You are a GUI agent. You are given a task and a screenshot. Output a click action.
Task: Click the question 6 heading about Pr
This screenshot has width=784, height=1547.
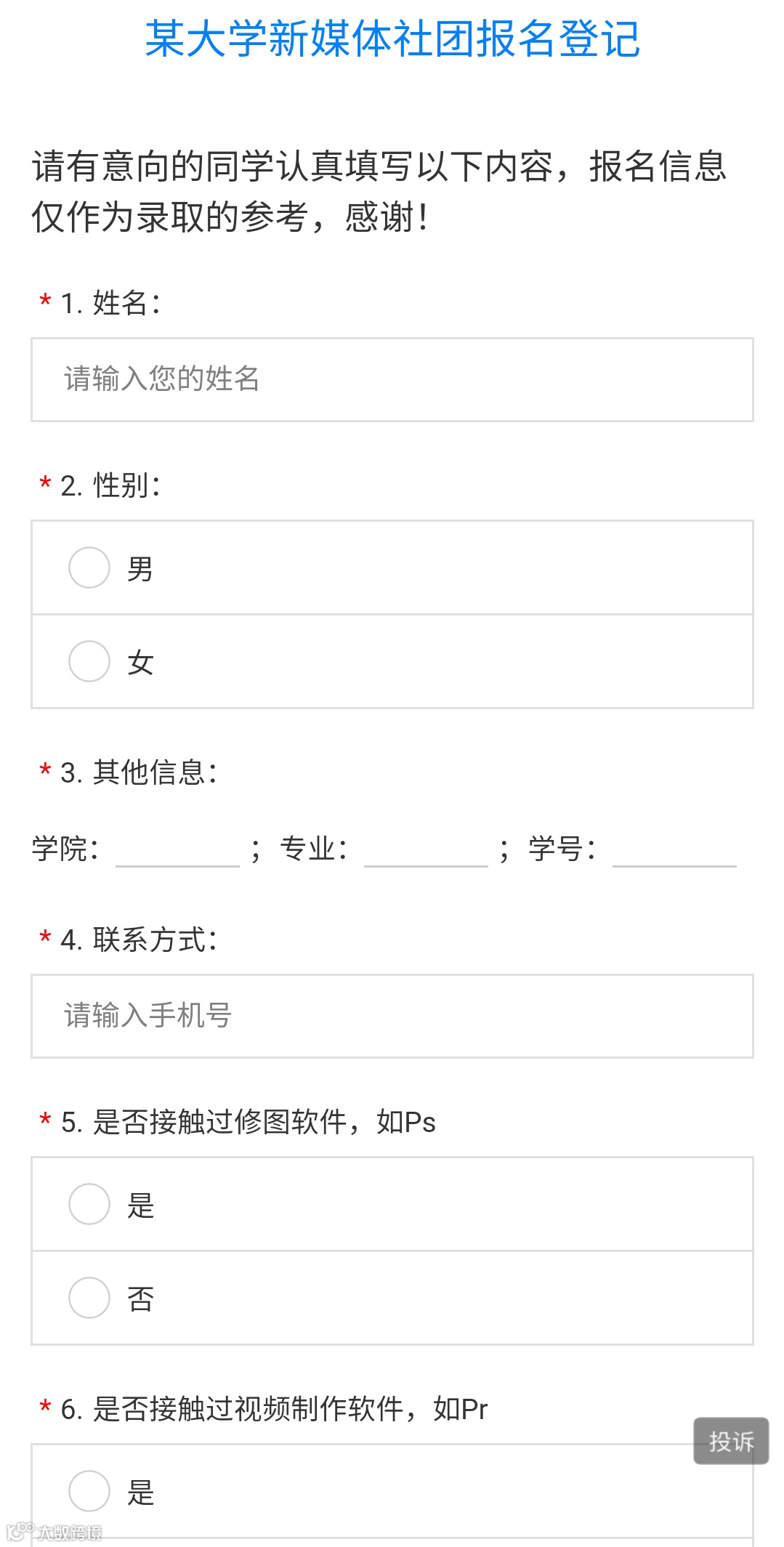pos(274,1409)
